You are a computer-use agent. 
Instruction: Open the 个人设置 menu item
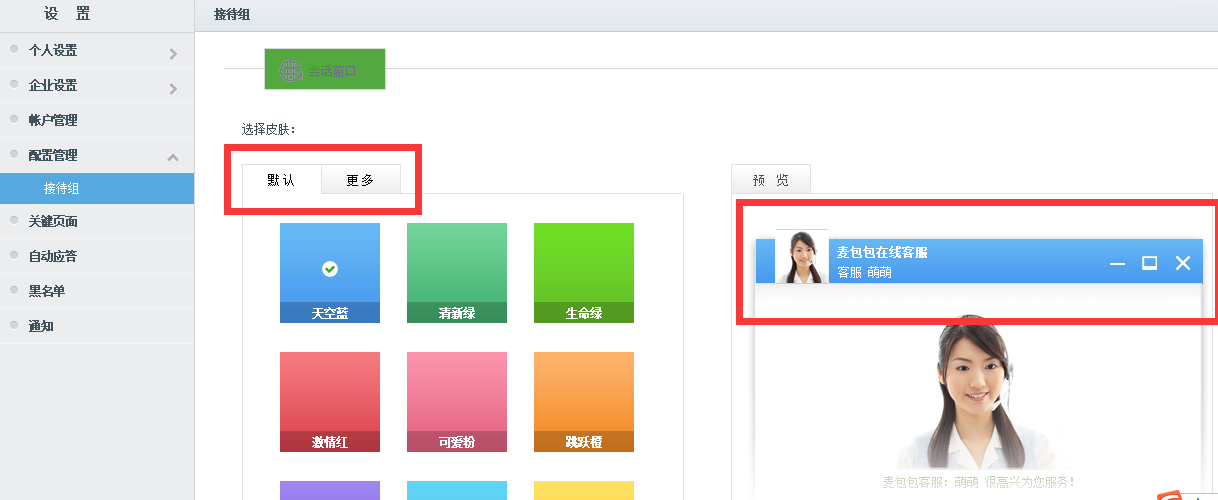click(x=97, y=50)
